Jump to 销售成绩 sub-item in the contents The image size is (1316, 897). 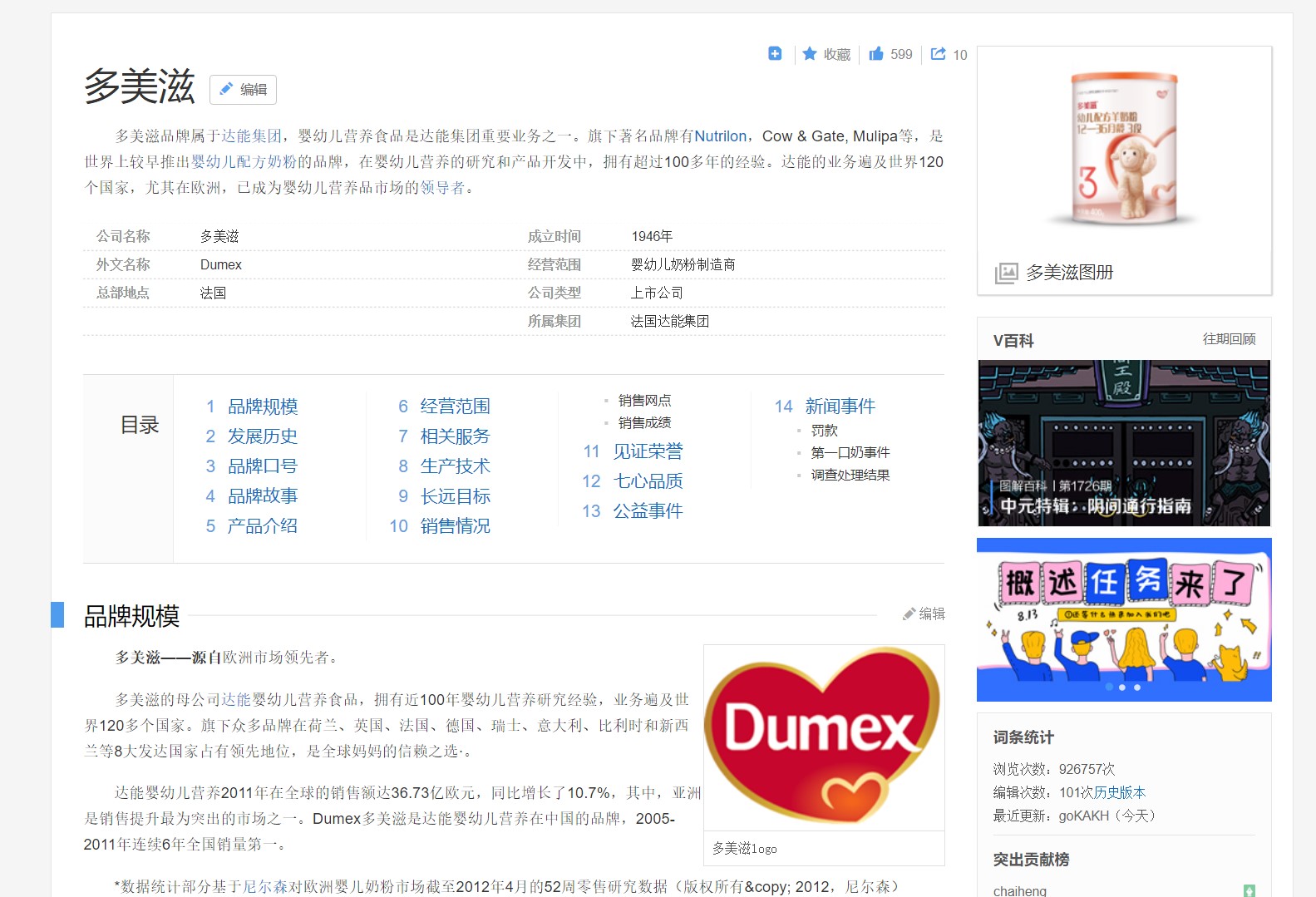(x=644, y=423)
